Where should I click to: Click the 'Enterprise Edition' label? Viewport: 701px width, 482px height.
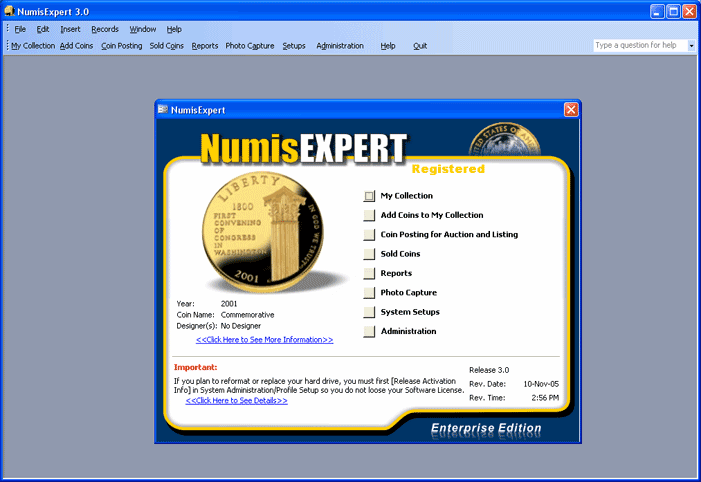486,428
